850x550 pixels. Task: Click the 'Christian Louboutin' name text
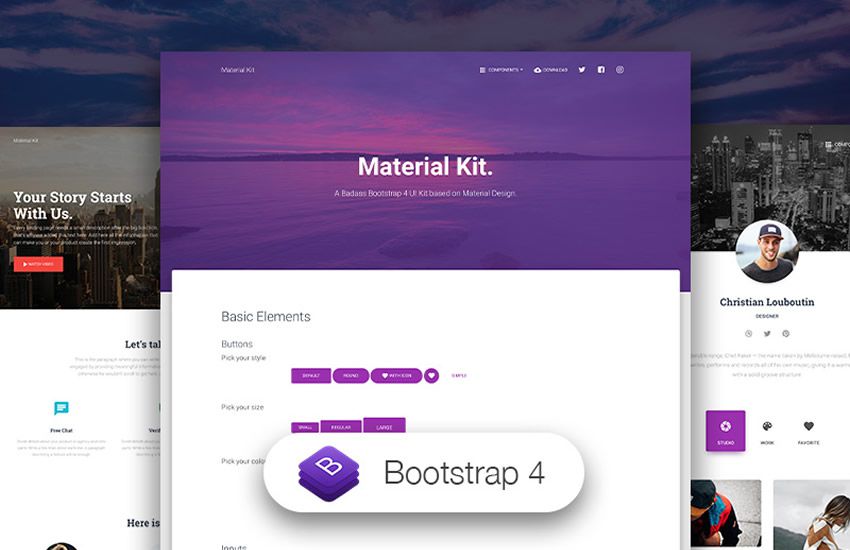click(x=767, y=302)
